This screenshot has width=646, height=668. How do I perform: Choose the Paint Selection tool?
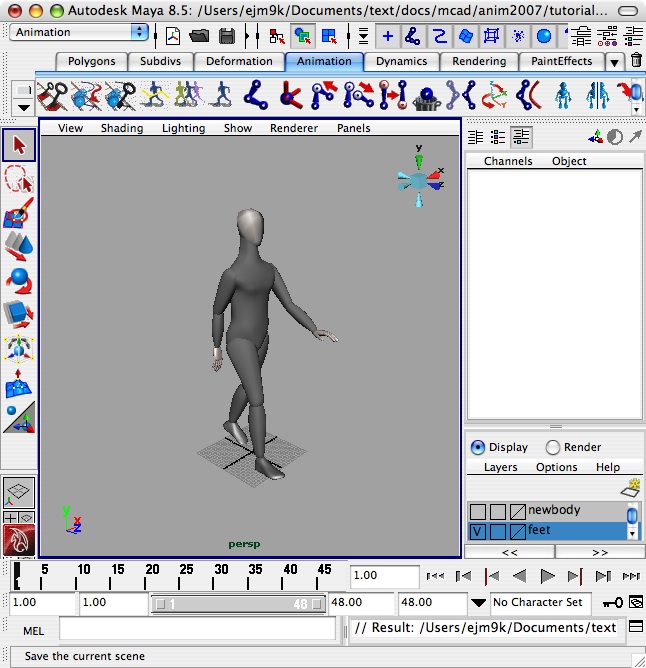click(19, 213)
